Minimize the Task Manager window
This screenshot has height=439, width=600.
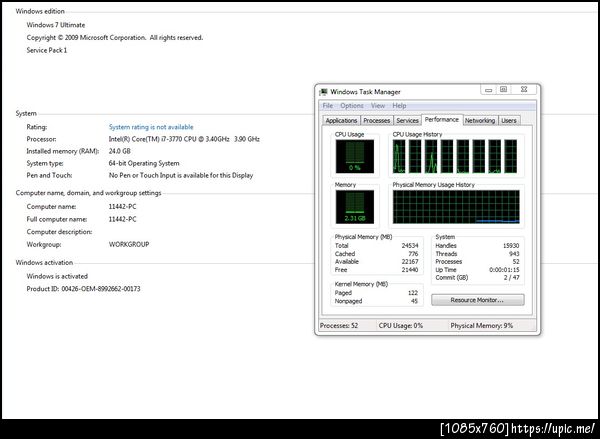[488, 90]
